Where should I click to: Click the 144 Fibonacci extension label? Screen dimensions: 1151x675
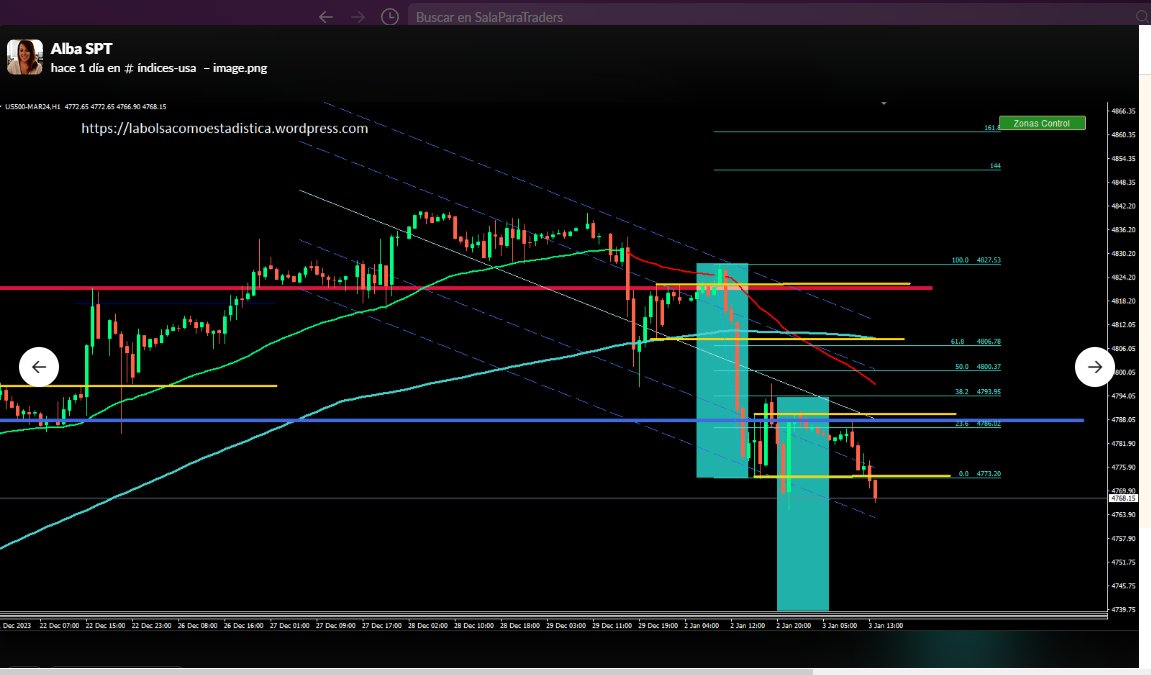pos(995,166)
